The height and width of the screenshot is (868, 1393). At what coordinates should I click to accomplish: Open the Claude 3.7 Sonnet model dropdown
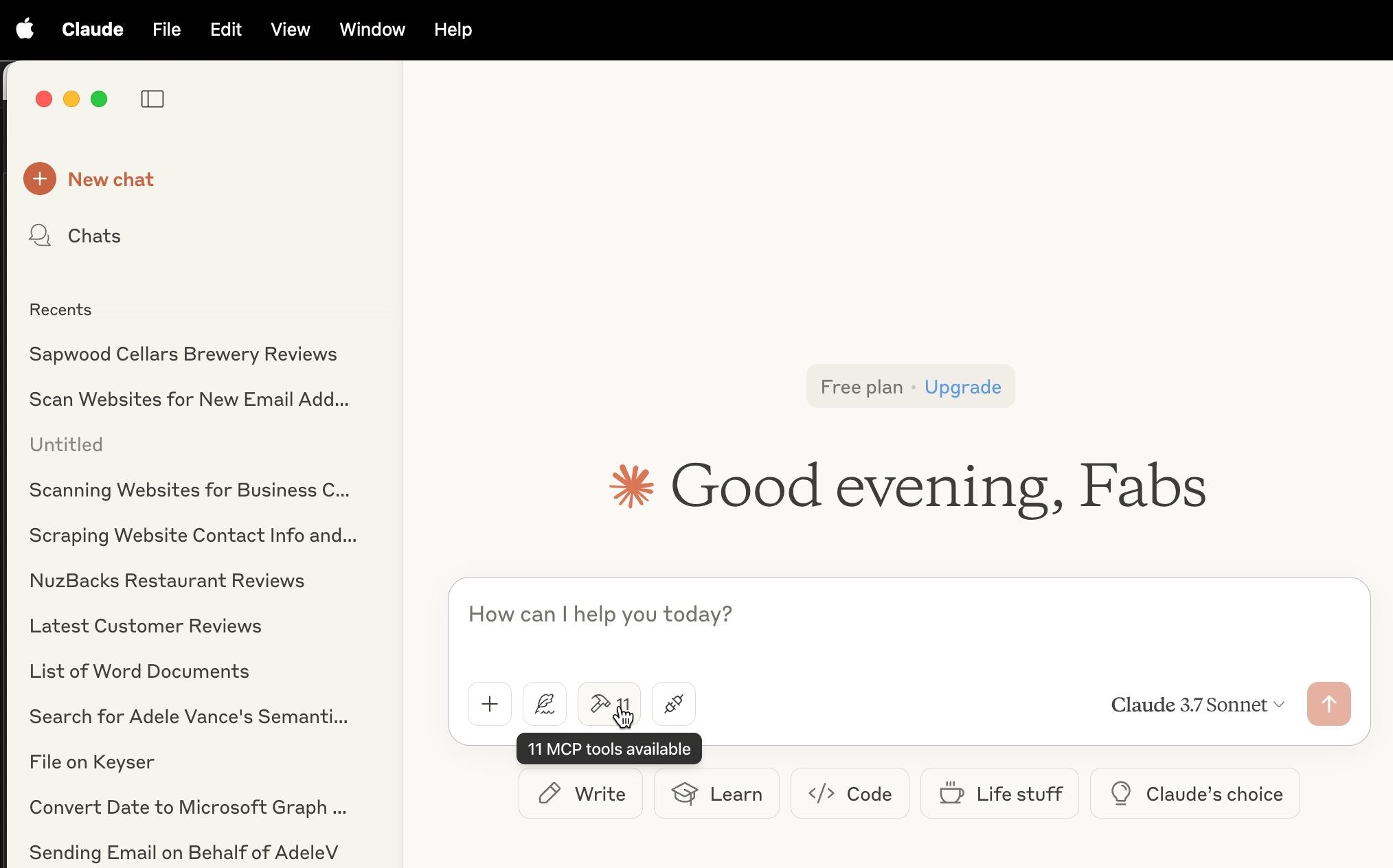(x=1198, y=705)
